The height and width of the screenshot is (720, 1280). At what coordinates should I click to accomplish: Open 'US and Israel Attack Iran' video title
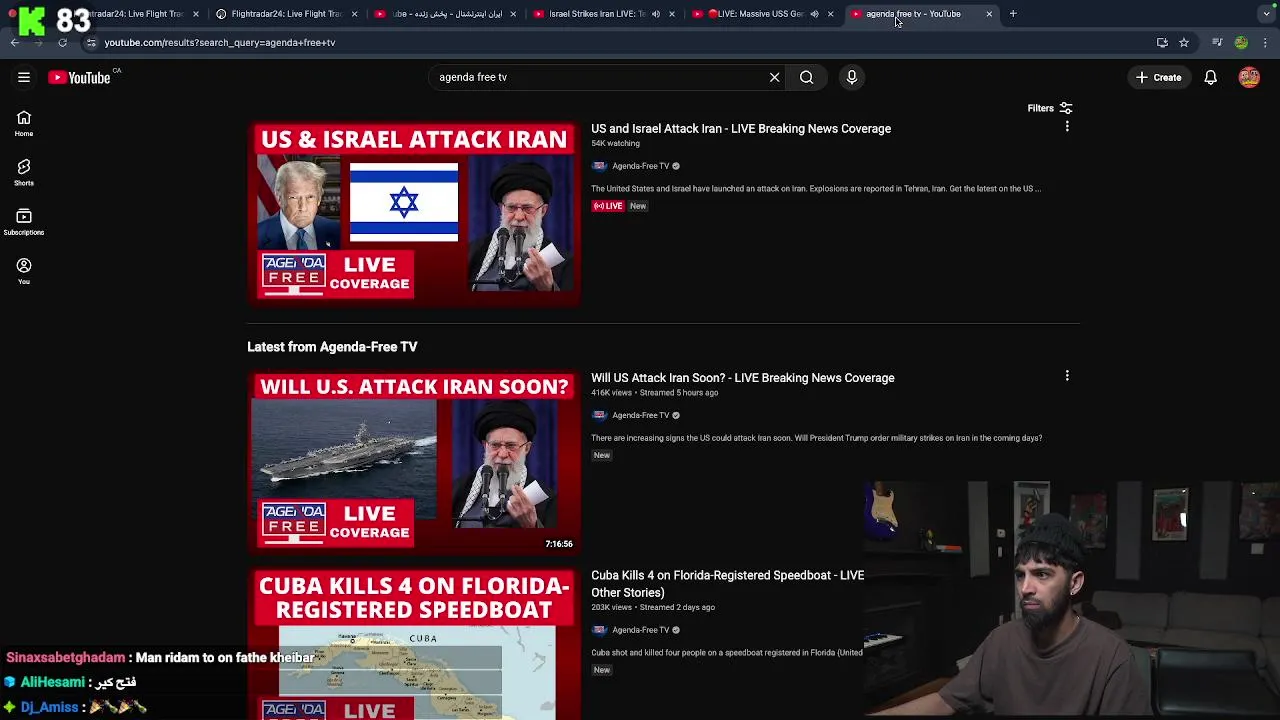(741, 128)
